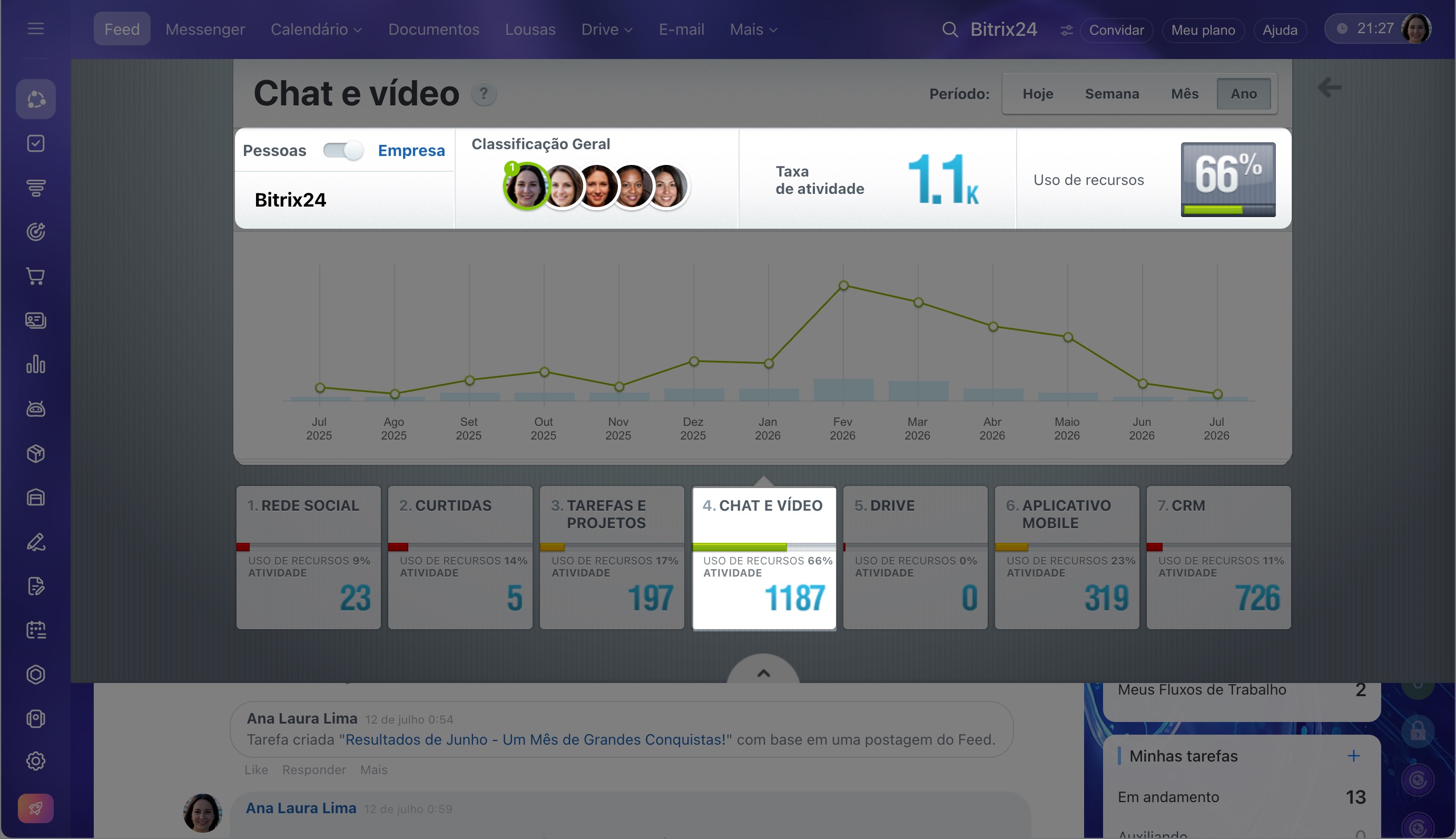Open Lousas in the top menu
The height and width of the screenshot is (839, 1456).
coord(530,30)
